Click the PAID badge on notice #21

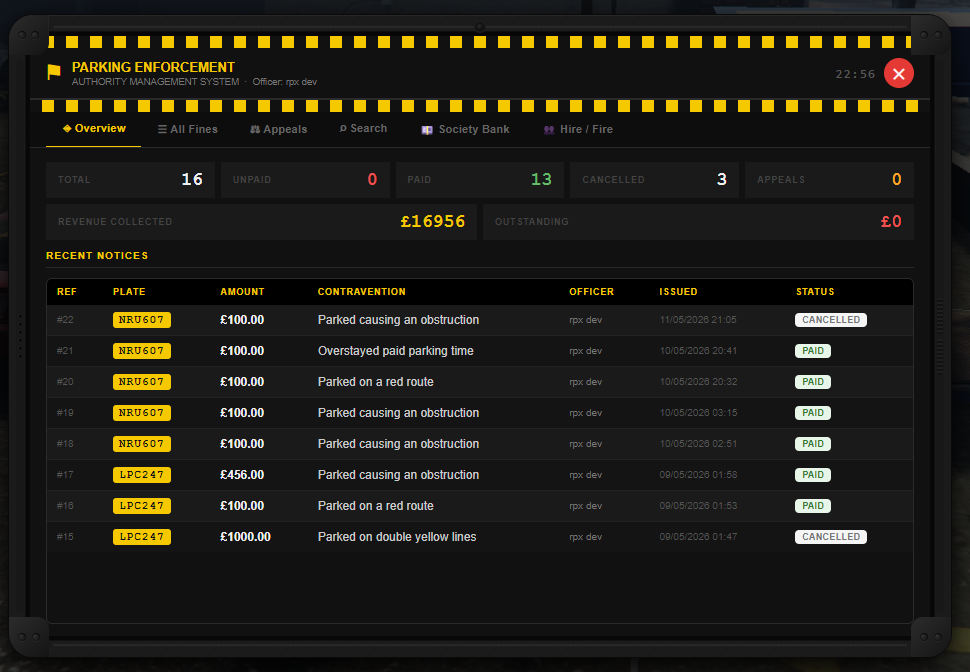pyautogui.click(x=813, y=351)
